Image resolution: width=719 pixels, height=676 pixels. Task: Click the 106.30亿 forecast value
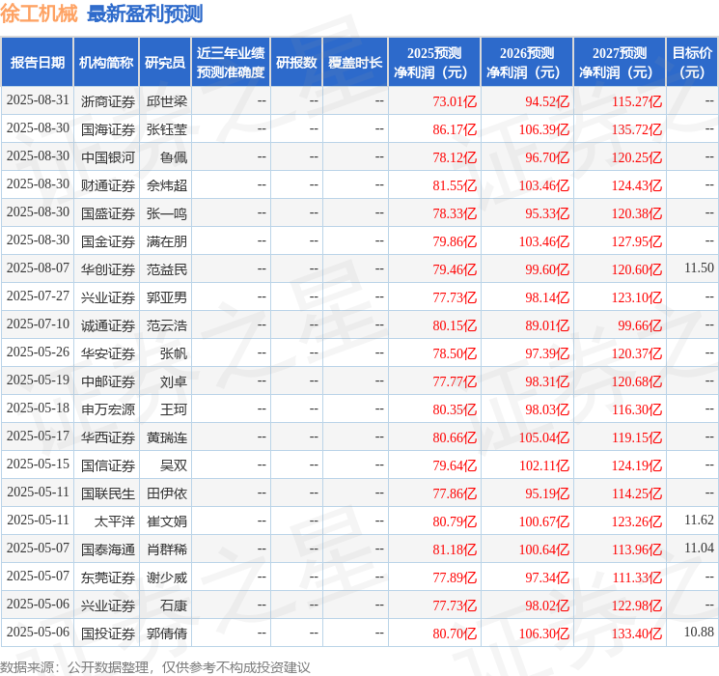[x=544, y=633]
